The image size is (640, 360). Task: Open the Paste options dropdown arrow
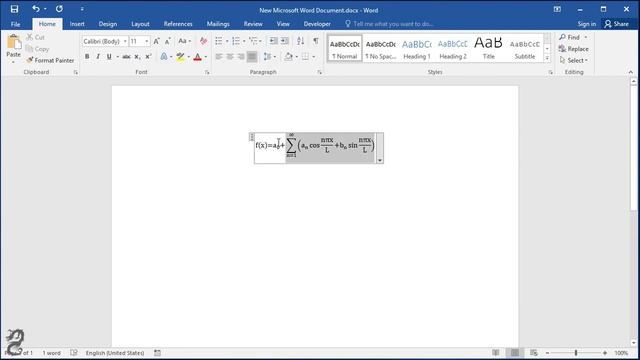tap(13, 62)
